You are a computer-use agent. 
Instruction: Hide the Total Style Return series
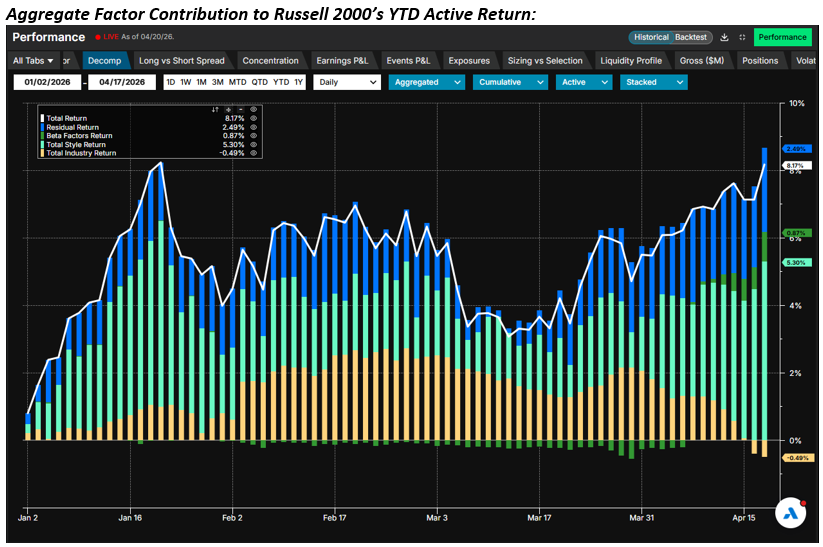point(254,144)
